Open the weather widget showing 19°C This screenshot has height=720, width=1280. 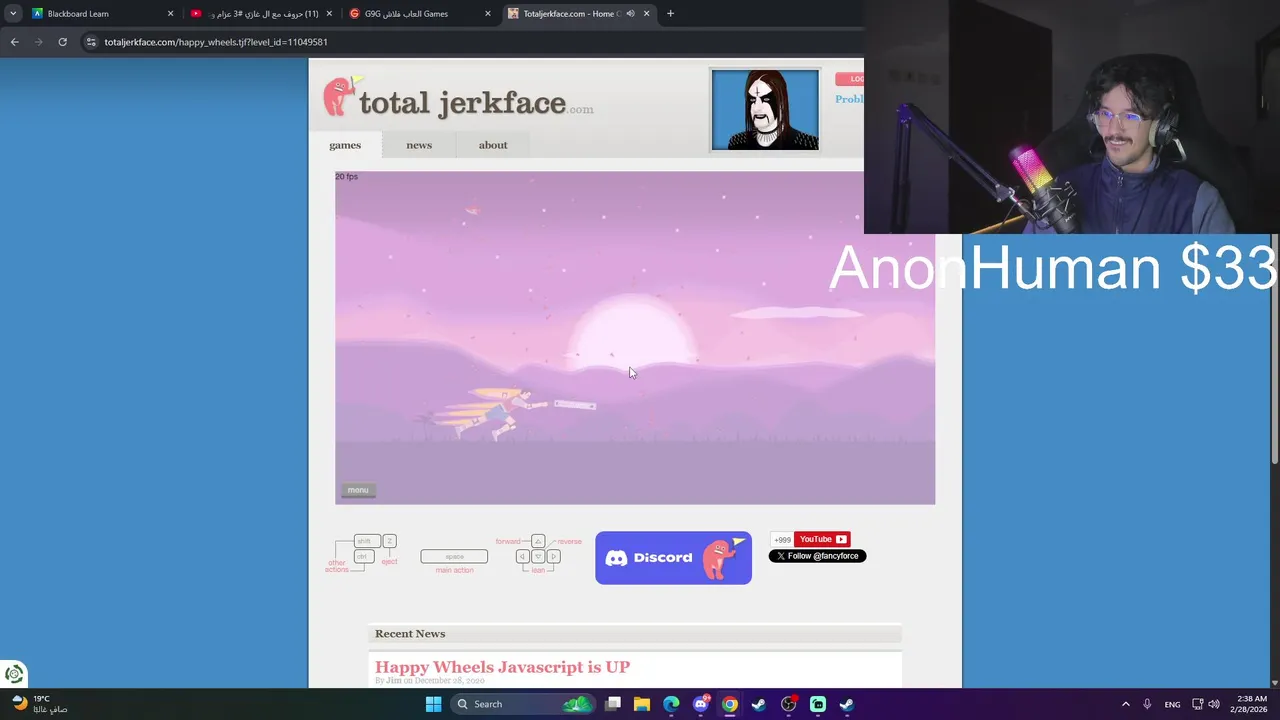tap(40, 704)
